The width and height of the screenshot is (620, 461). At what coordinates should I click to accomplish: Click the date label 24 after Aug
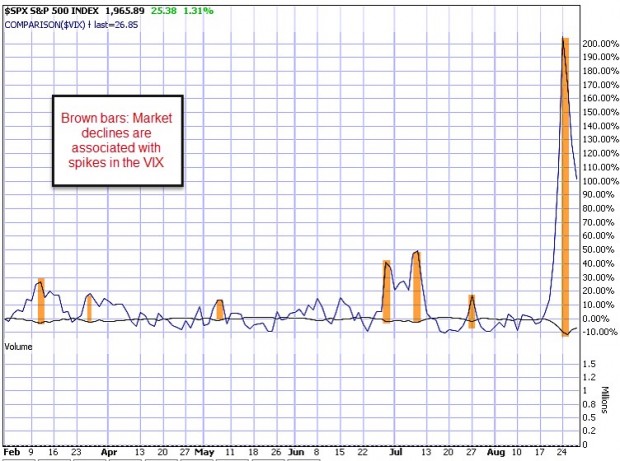tap(562, 452)
